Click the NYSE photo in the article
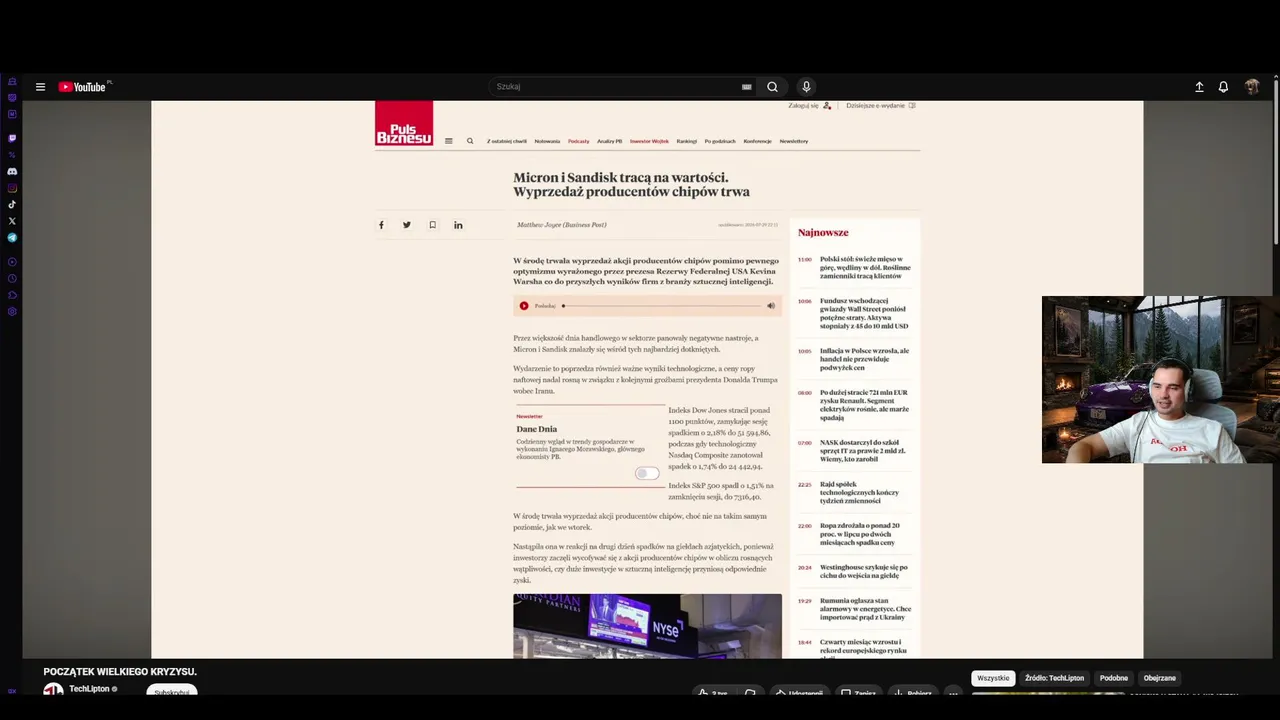 (x=647, y=626)
